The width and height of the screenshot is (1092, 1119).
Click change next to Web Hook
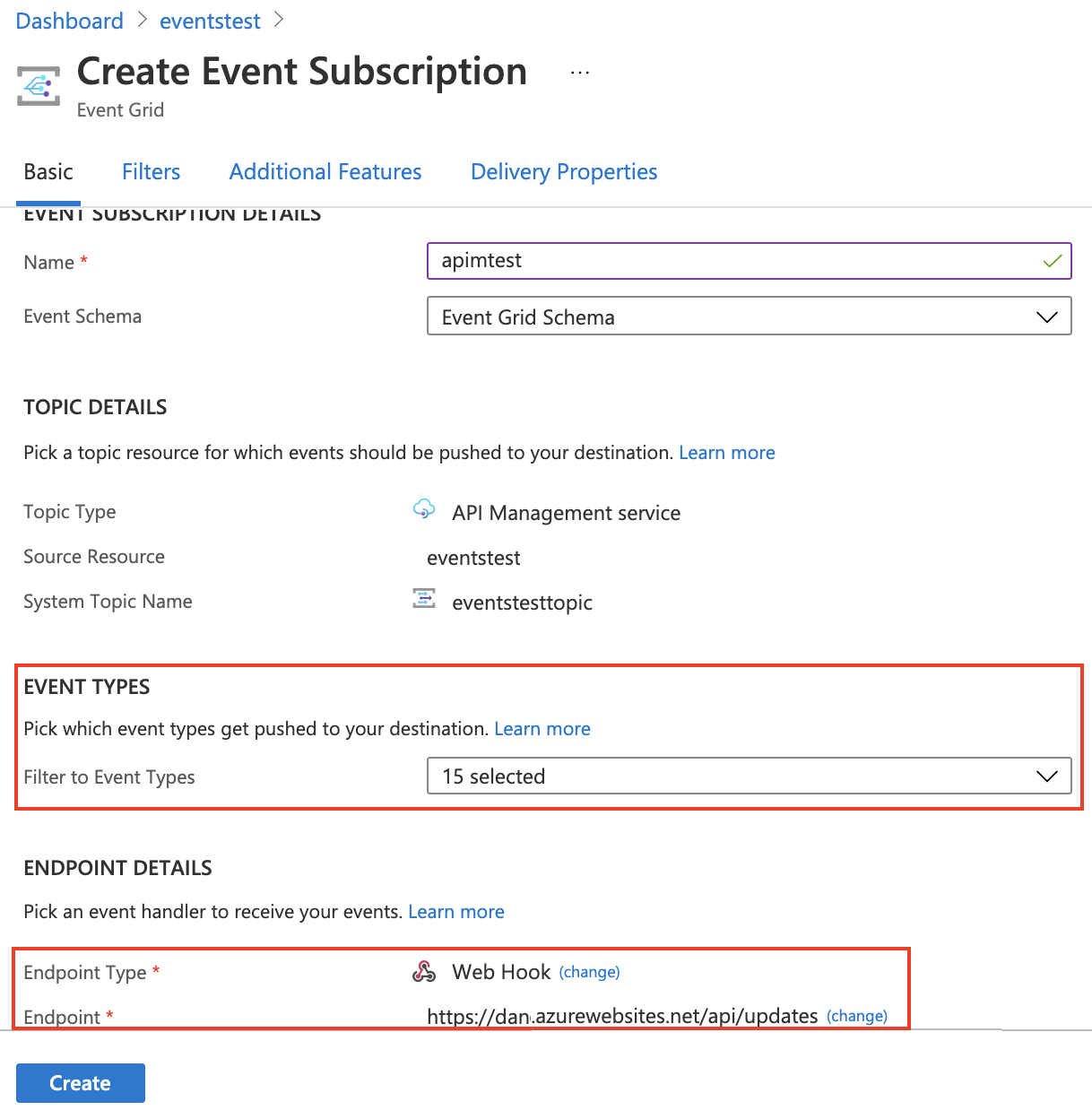pyautogui.click(x=590, y=972)
